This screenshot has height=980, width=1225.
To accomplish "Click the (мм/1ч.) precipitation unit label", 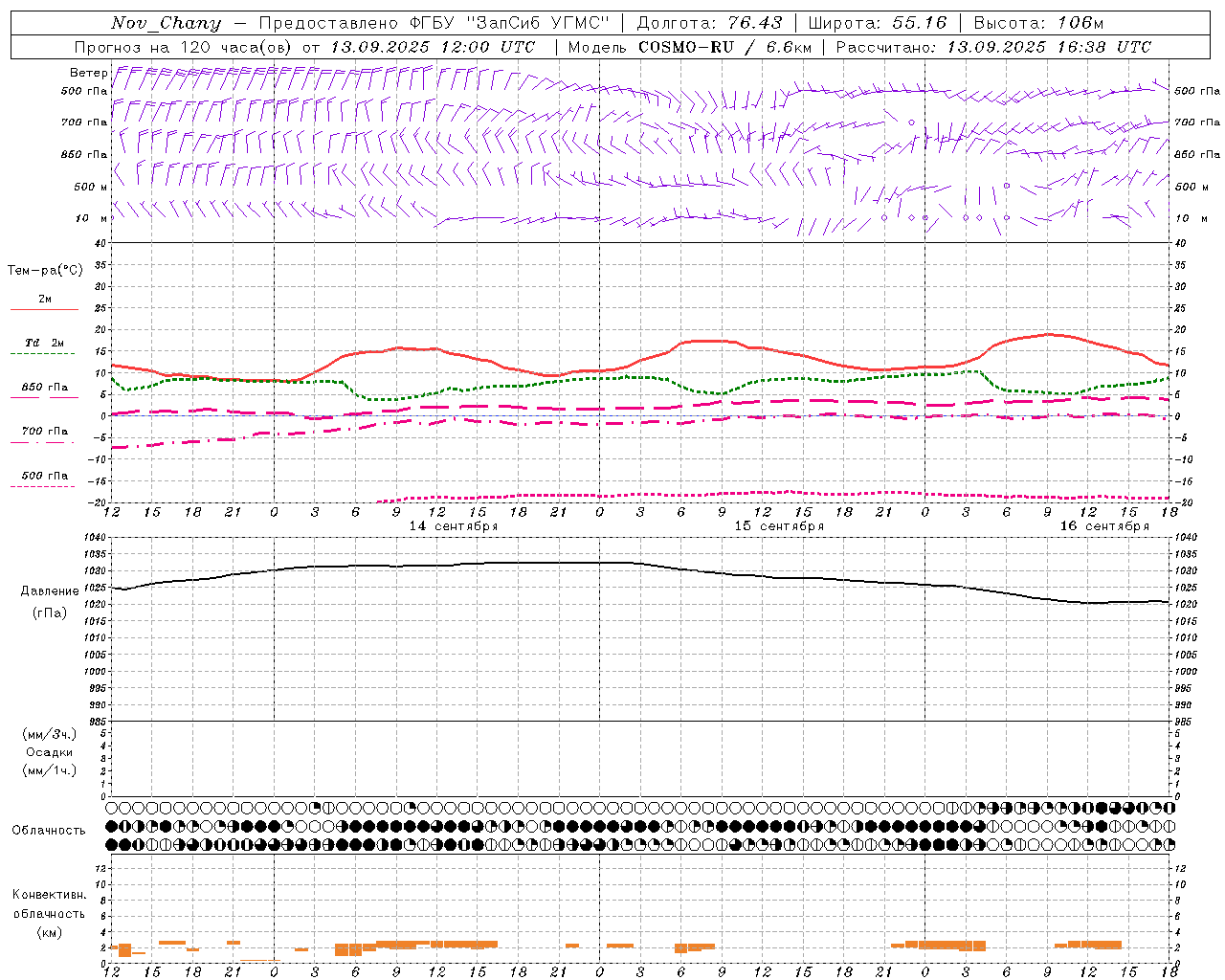I will [50, 770].
